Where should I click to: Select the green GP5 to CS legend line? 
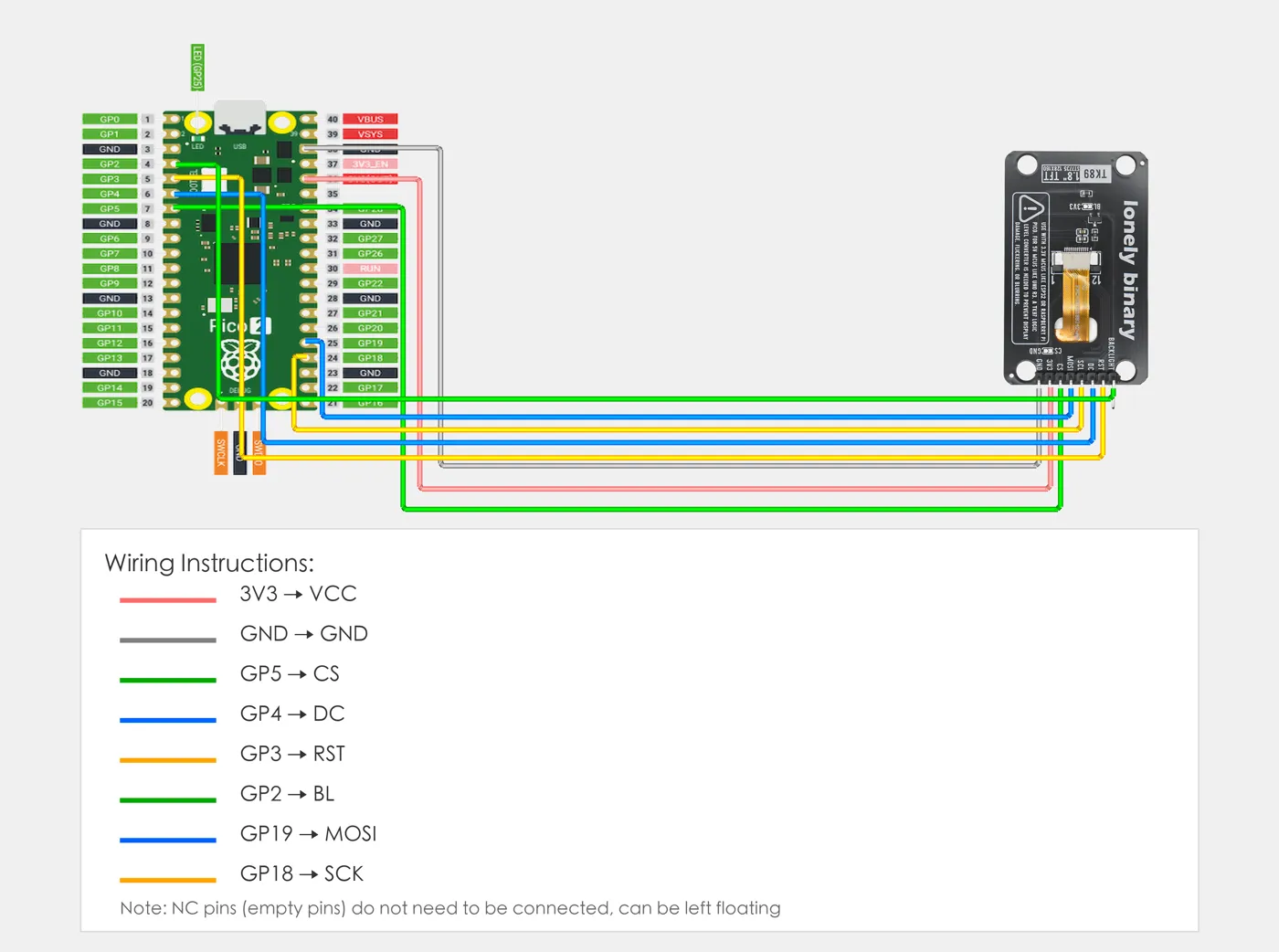click(x=167, y=680)
